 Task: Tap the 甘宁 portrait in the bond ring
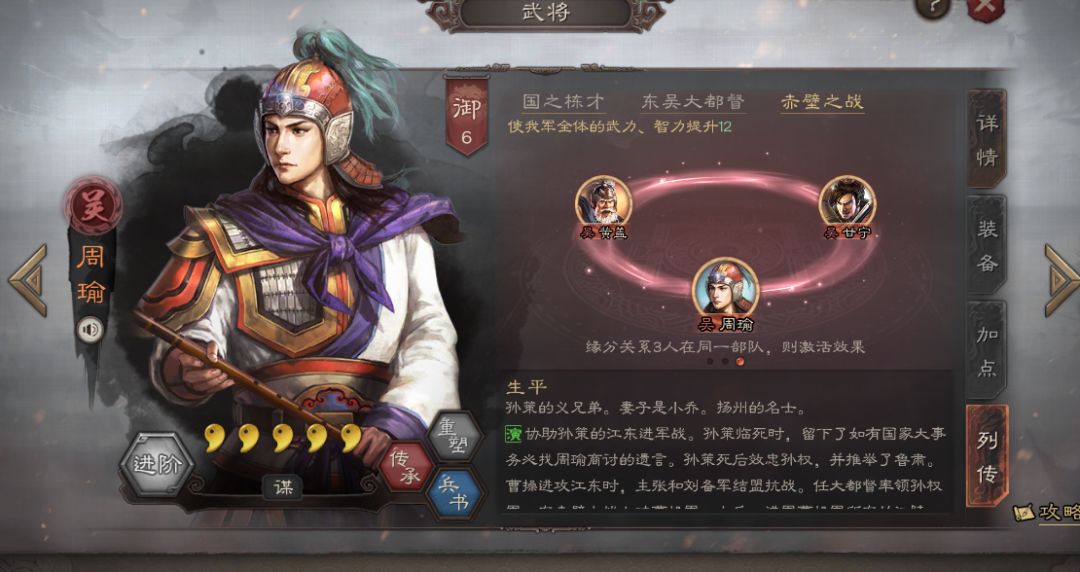(x=847, y=201)
